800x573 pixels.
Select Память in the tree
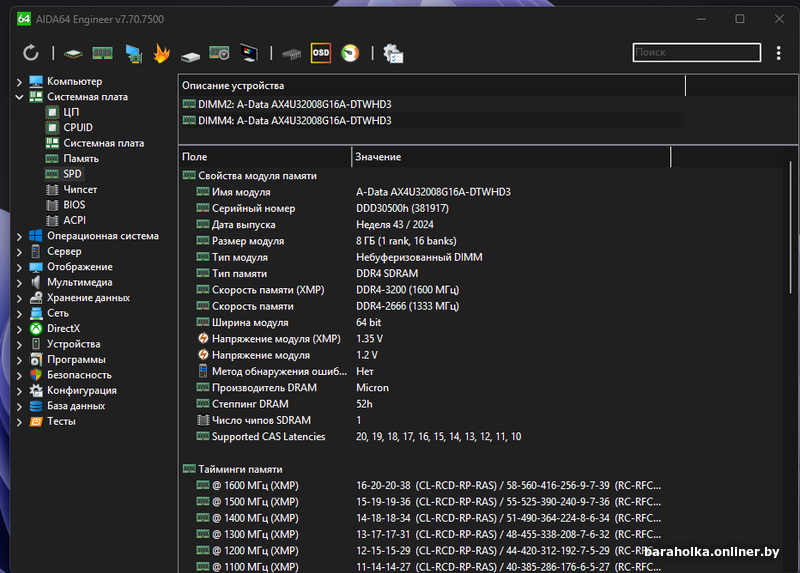[81, 158]
